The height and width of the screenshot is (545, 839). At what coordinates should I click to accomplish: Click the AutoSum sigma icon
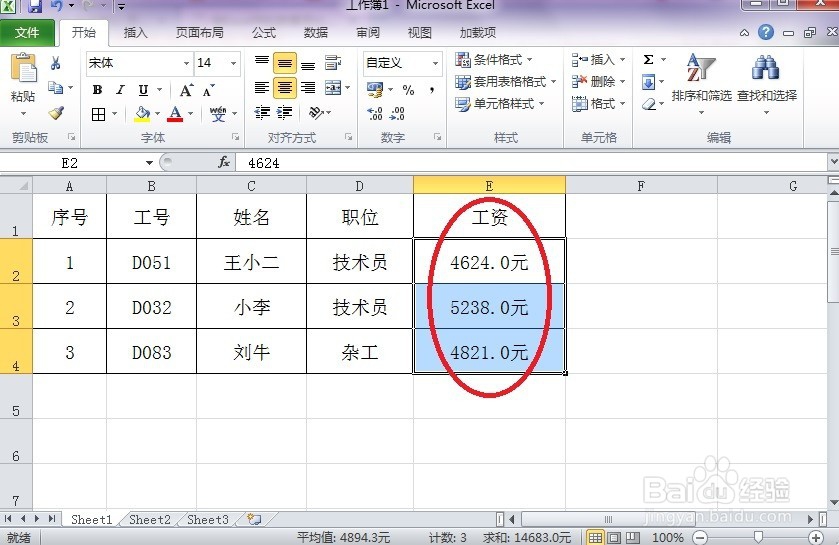[648, 59]
